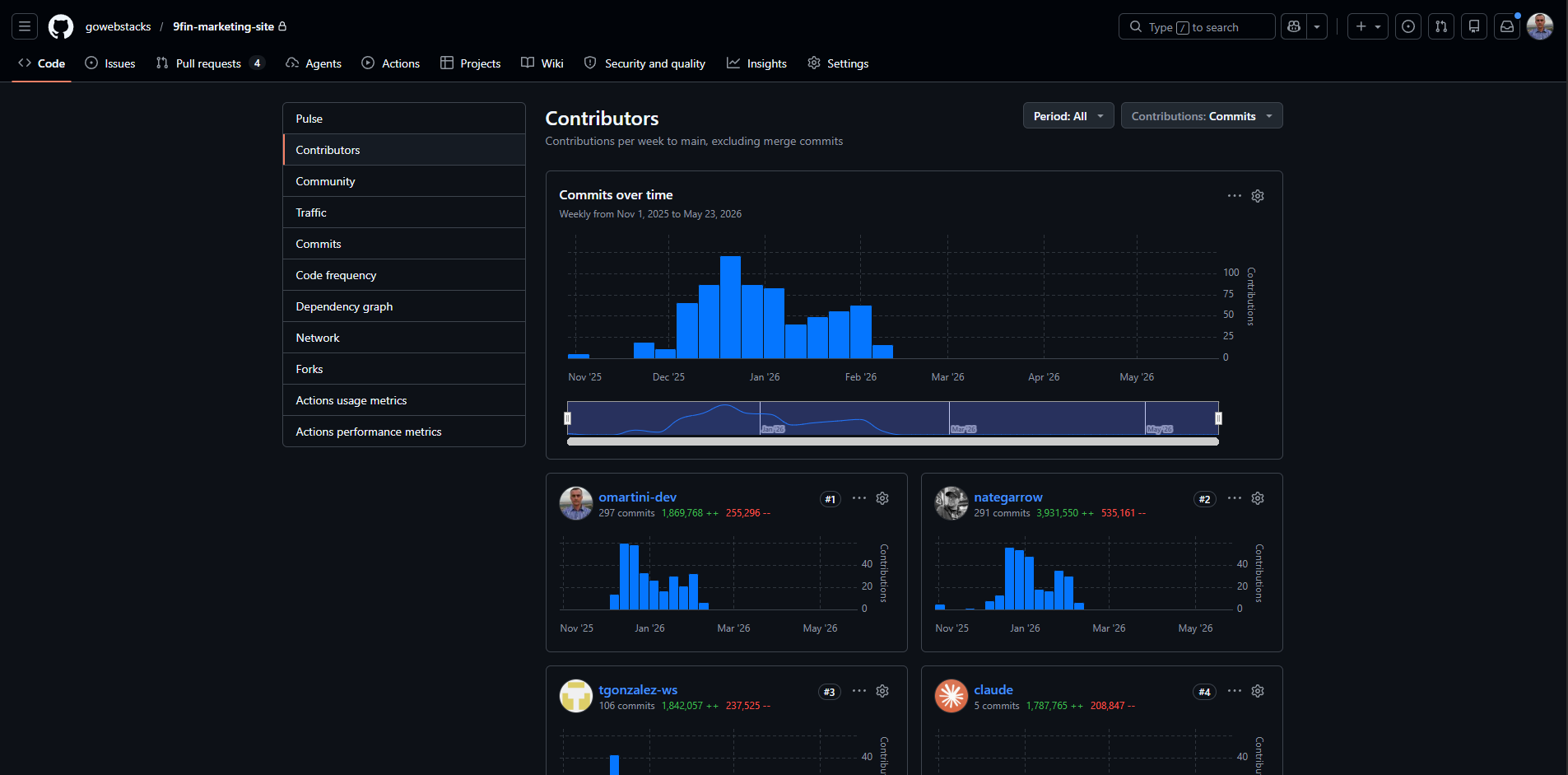Open the repositories icon in the header
1568x775 pixels.
tap(1474, 26)
